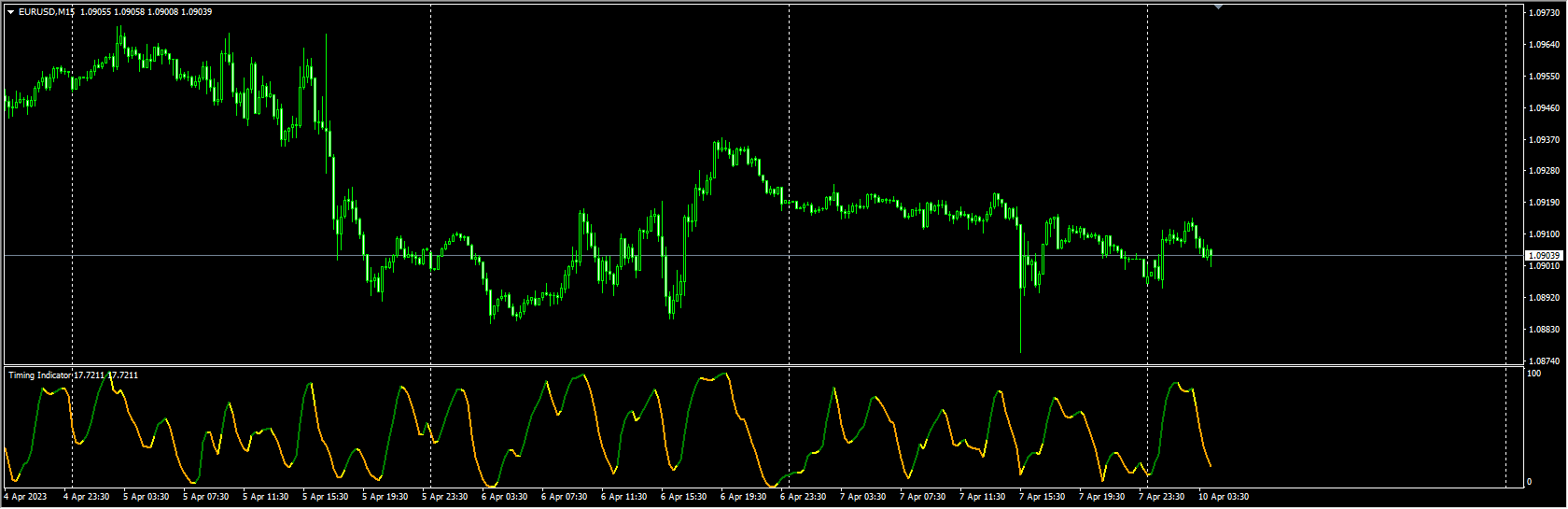Screen dimensions: 1568x509
Task: Click the 4 Apr 2023 time label
Action: pyautogui.click(x=25, y=497)
